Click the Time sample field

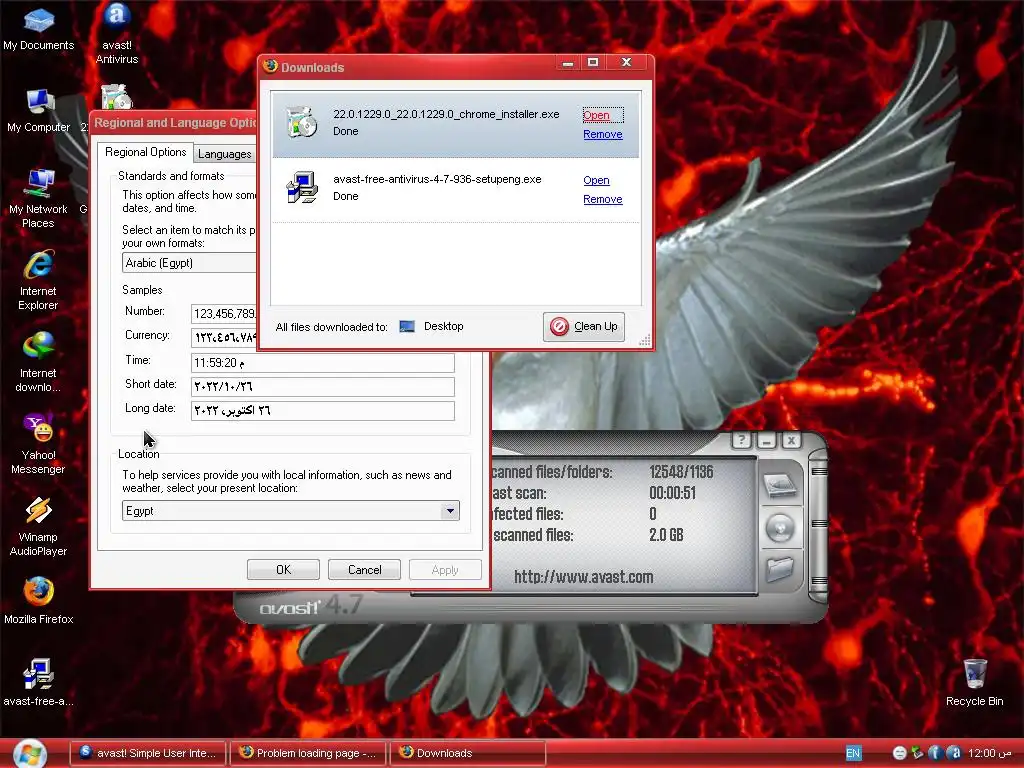tap(323, 363)
